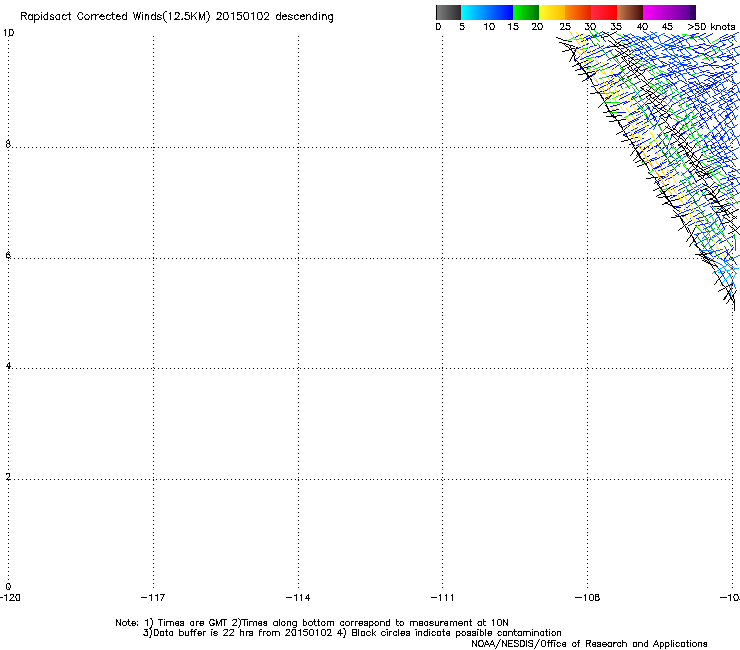Click latitude axis label '8'
Screen dimensions: 740x650
click(8, 144)
